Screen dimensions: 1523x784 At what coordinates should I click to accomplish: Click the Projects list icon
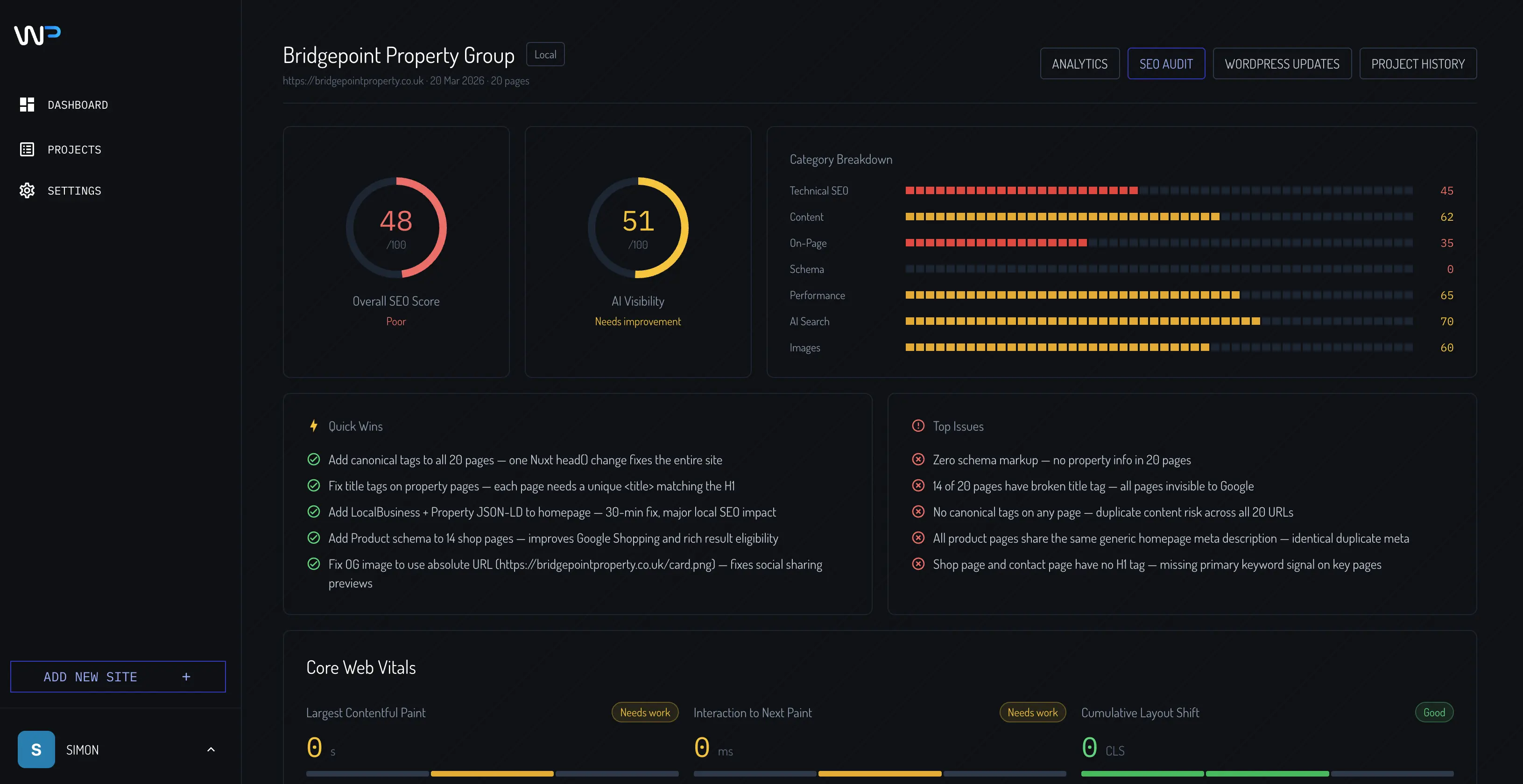[27, 149]
